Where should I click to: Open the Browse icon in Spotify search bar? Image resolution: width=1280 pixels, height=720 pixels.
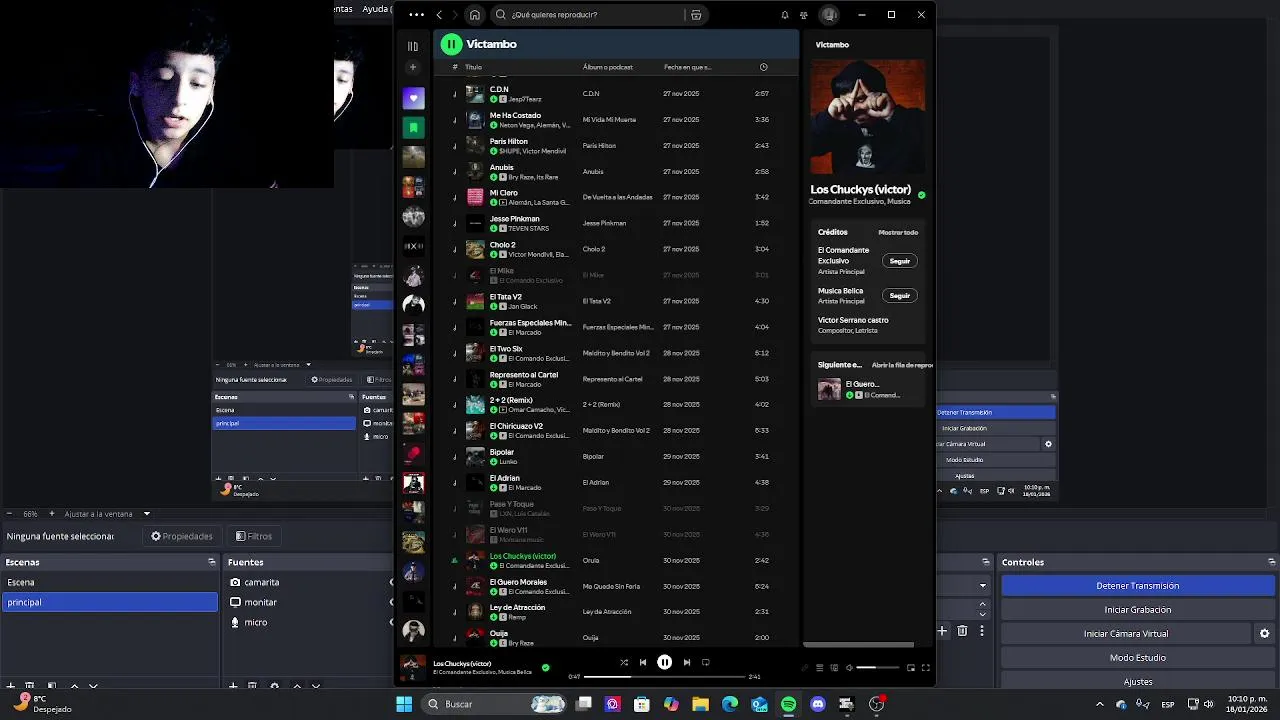click(x=696, y=15)
